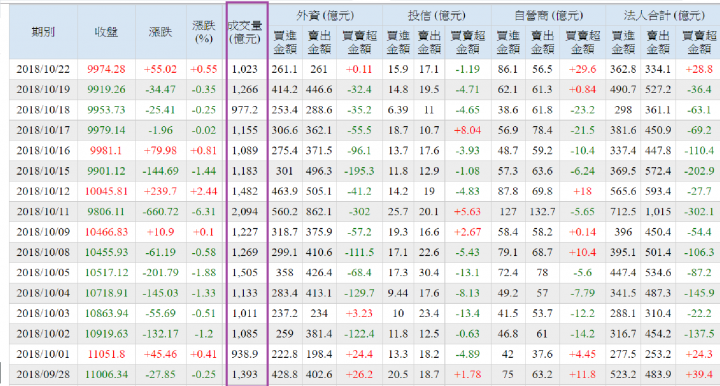Image resolution: width=720 pixels, height=386 pixels.
Task: Click change value +239.7
Action: (x=160, y=191)
